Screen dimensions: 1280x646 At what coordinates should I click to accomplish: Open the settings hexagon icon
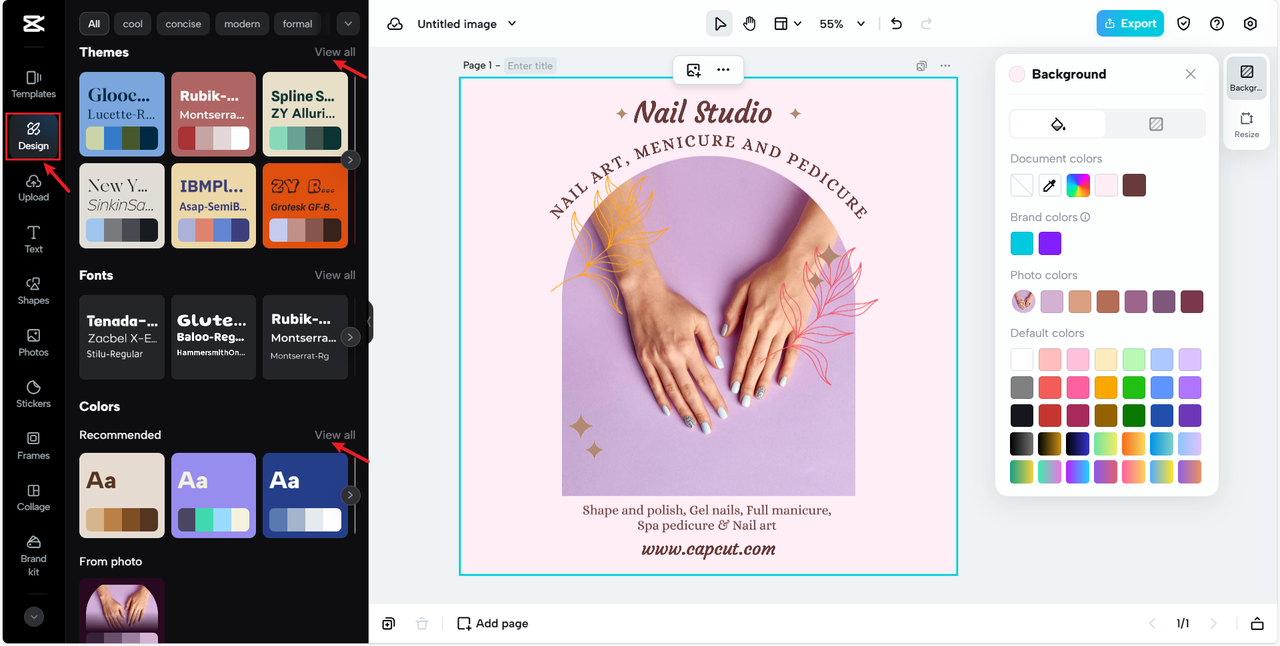(x=1250, y=24)
